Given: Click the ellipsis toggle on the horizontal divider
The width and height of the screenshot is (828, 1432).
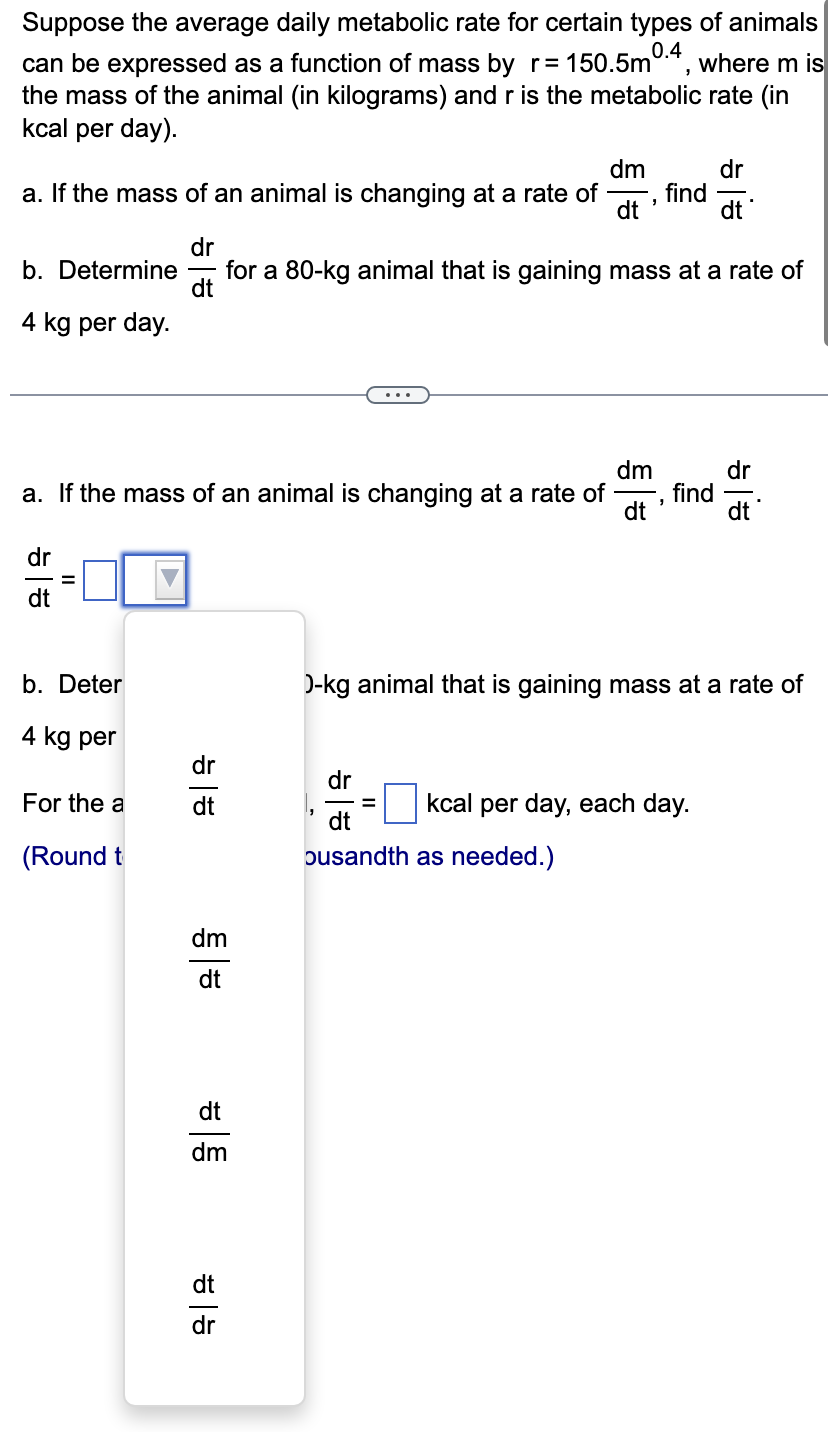Looking at the screenshot, I should [399, 395].
